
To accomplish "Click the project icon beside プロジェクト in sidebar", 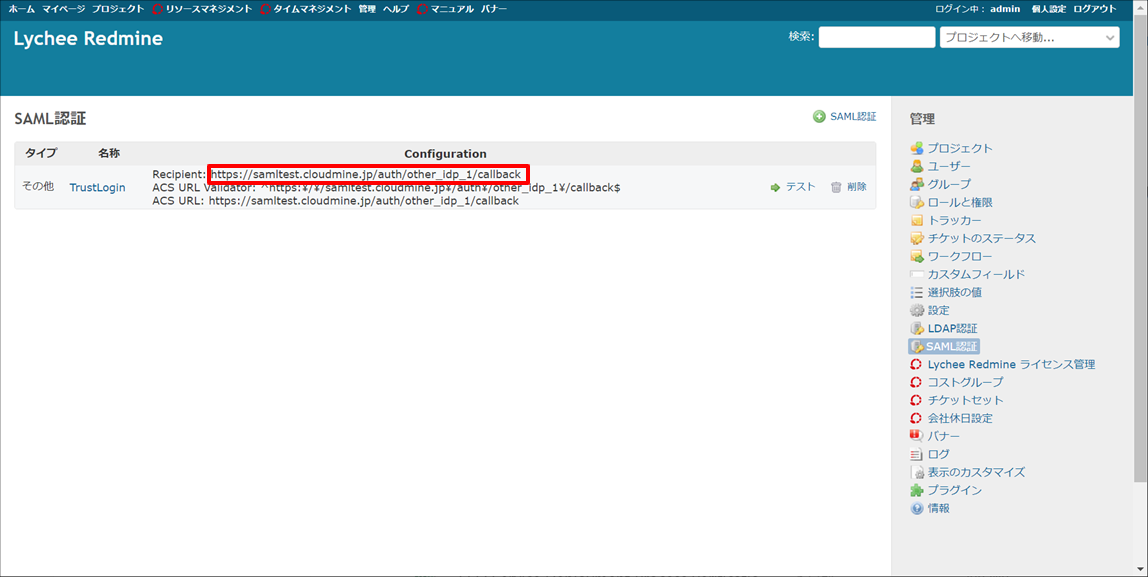I will [916, 148].
